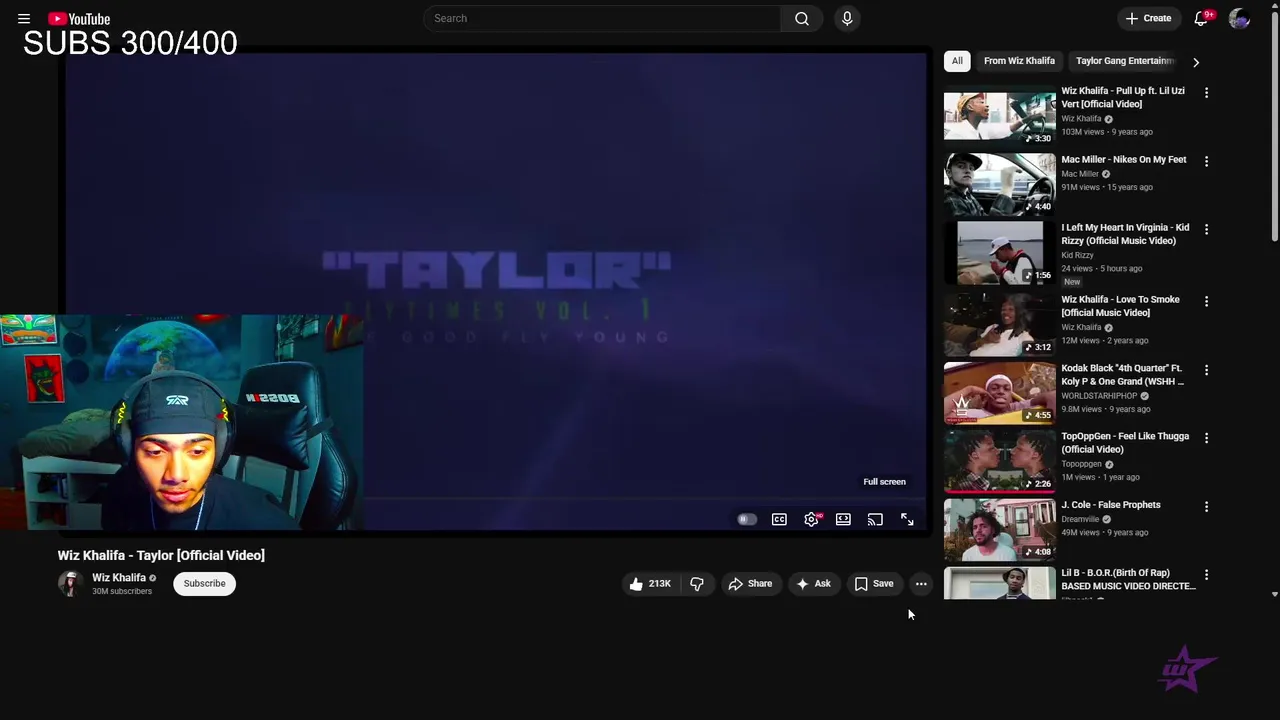
Task: Open TopOppGen Feel Like Thugga thumbnail
Action: [x=999, y=461]
